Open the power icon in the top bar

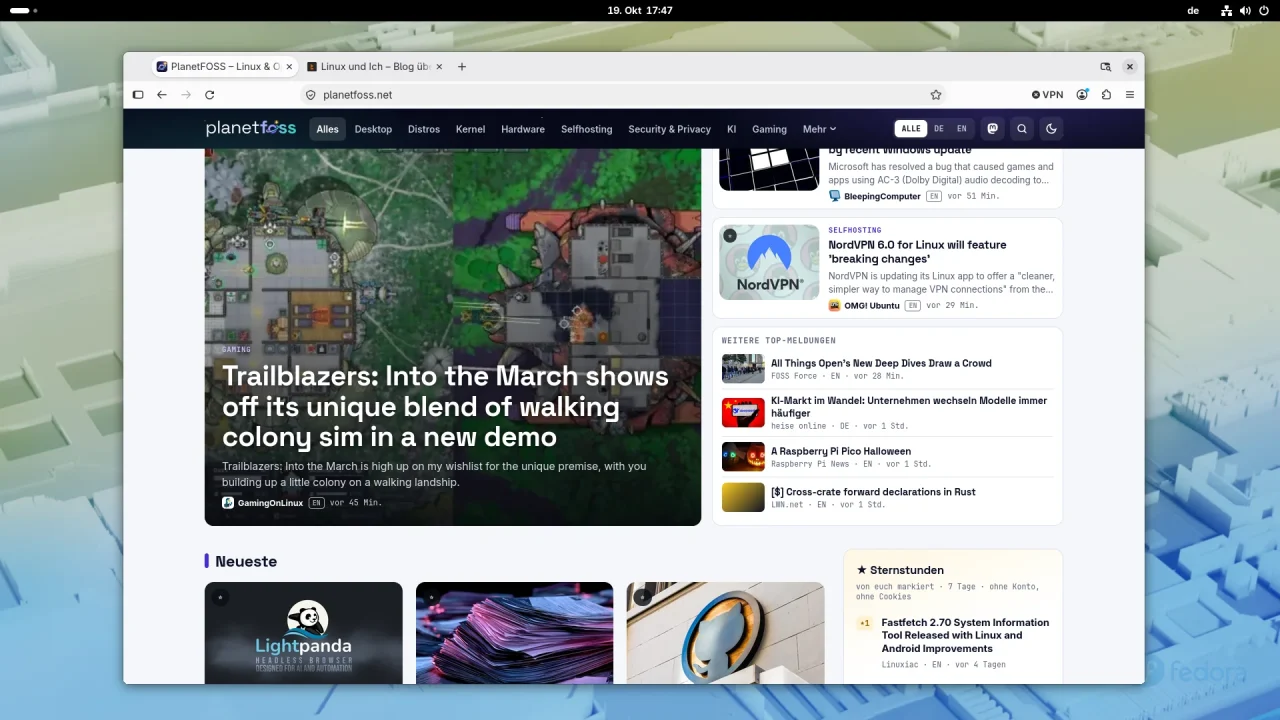pyautogui.click(x=1264, y=10)
